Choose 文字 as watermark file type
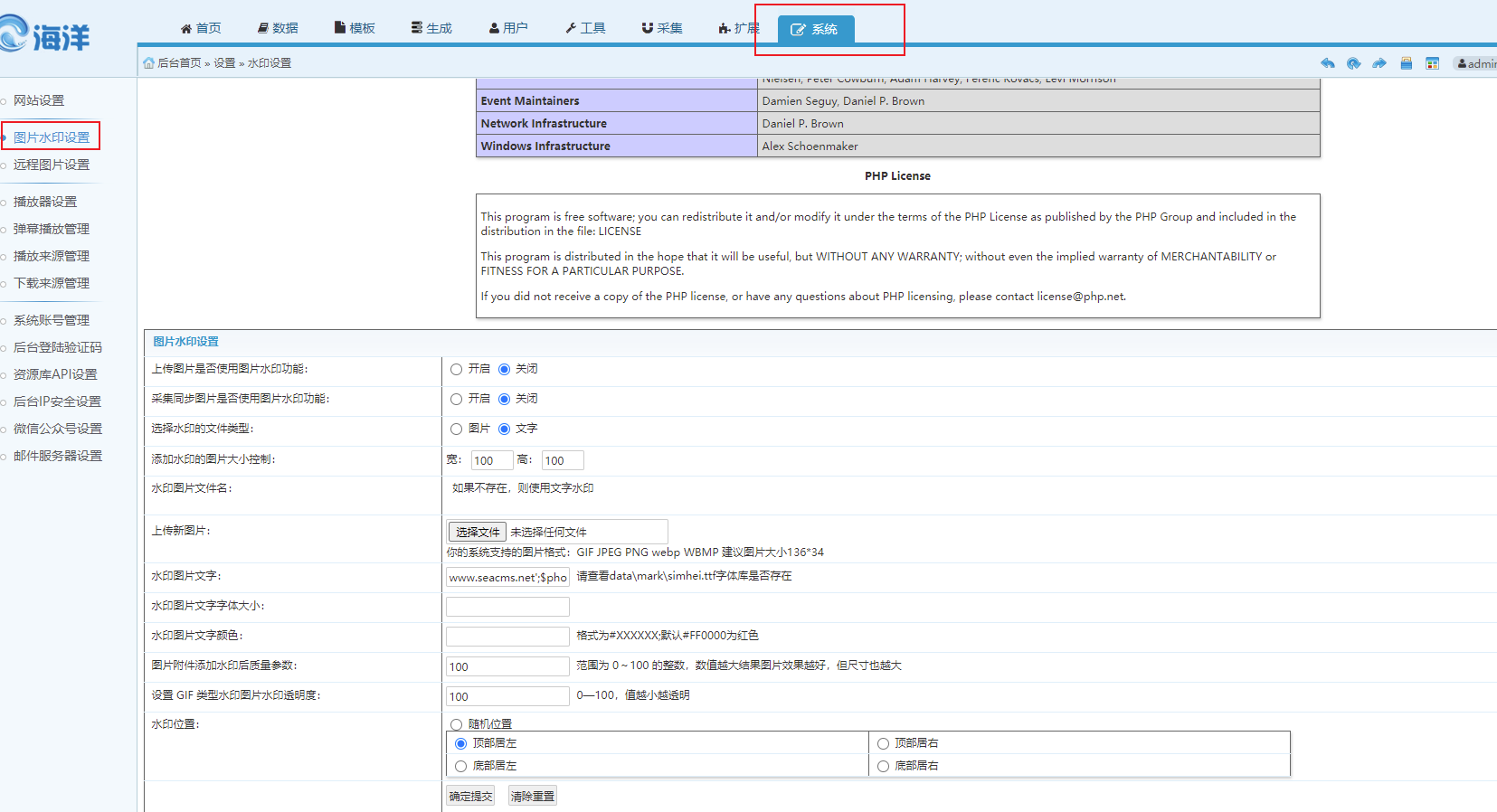This screenshot has width=1497, height=812. tap(504, 429)
